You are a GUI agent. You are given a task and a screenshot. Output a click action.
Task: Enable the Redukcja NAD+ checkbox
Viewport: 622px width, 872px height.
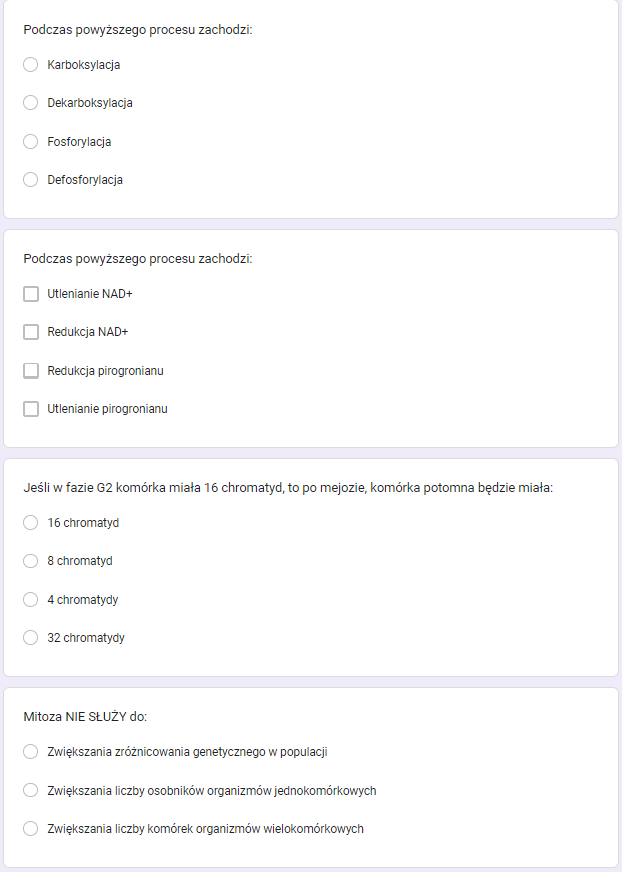tap(31, 332)
